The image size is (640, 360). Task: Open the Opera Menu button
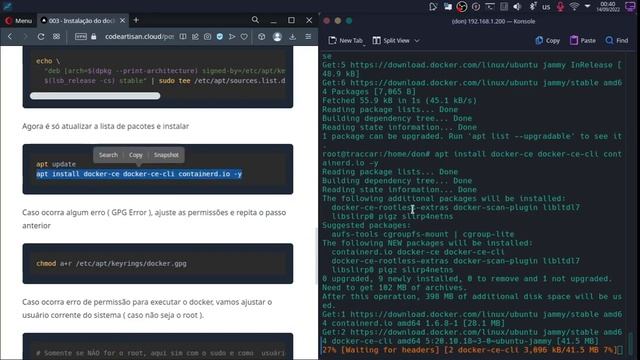pos(19,20)
